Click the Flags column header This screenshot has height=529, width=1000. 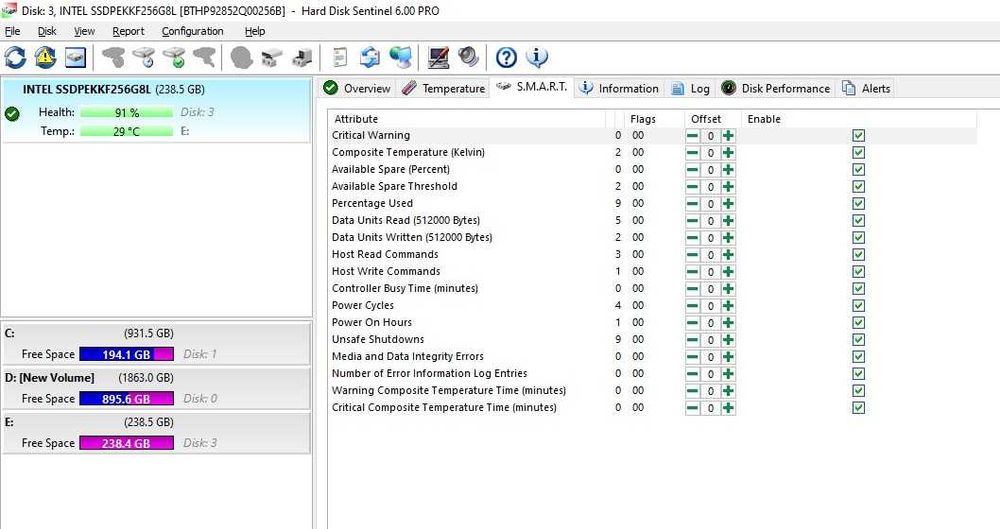tap(643, 119)
